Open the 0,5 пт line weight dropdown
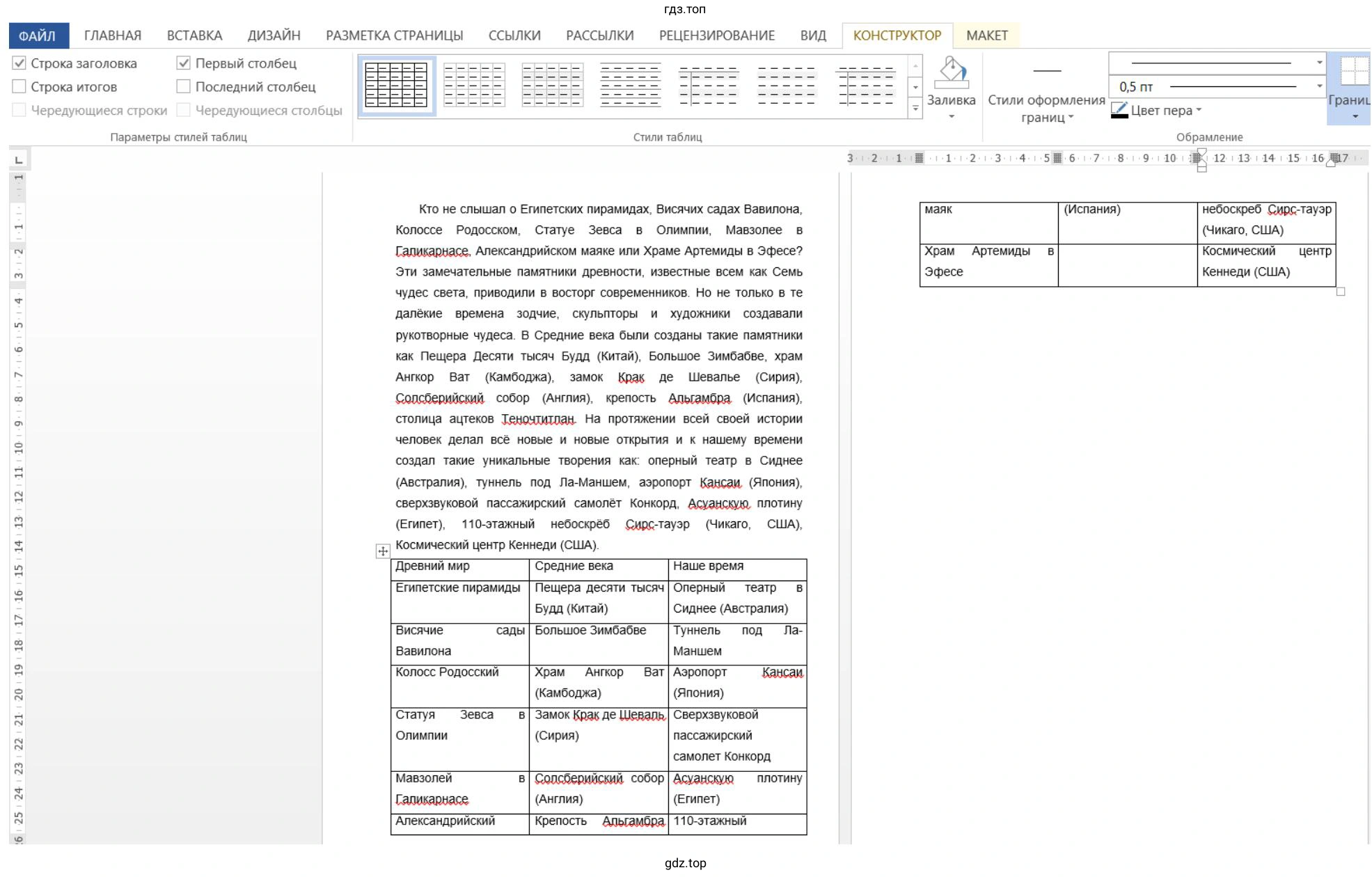Image resolution: width=1372 pixels, height=877 pixels. [x=1319, y=86]
